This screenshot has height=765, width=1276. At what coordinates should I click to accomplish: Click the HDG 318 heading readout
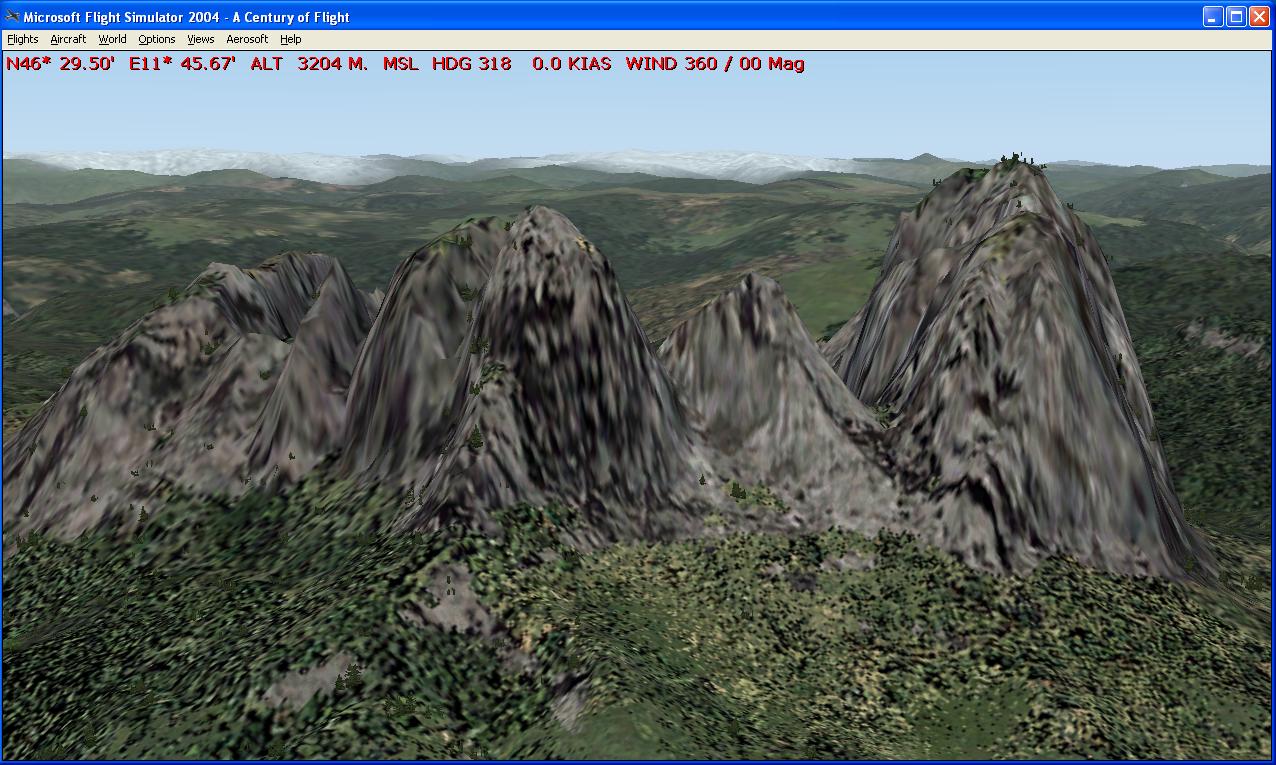point(471,64)
